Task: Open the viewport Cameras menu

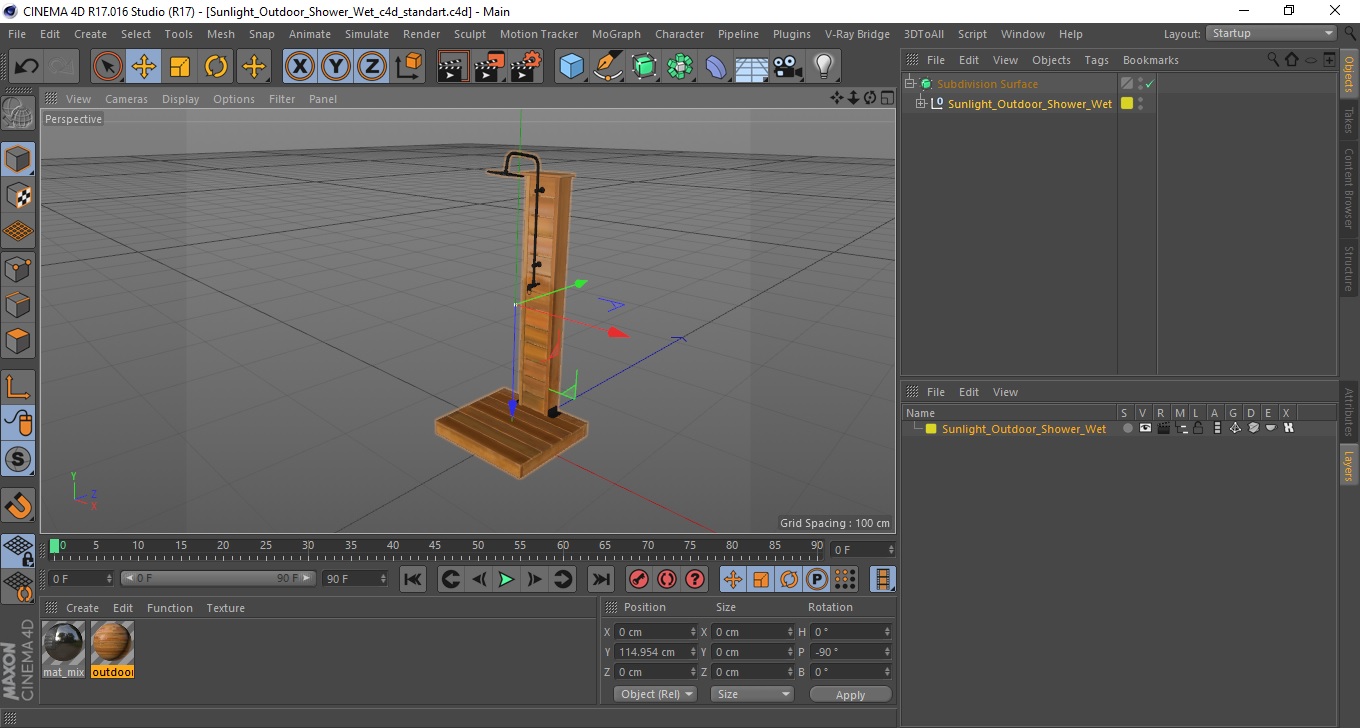Action: coord(126,99)
